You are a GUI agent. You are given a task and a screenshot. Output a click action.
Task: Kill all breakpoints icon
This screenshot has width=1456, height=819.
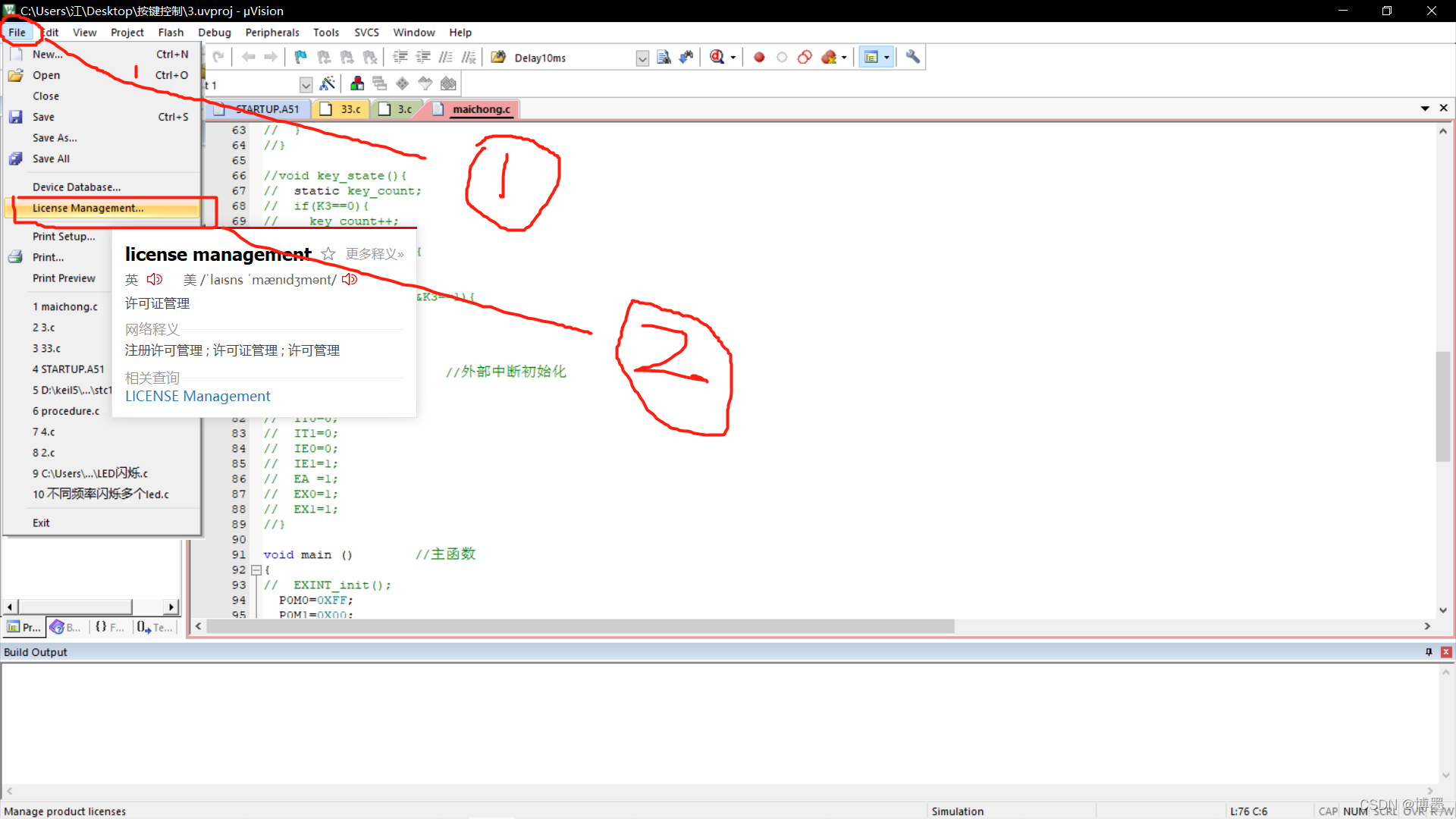829,57
